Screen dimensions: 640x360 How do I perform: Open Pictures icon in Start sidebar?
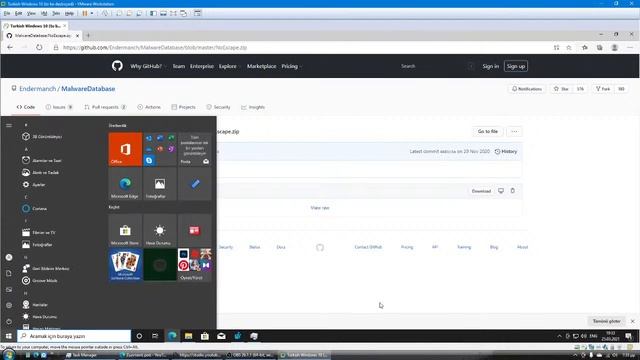[9, 289]
